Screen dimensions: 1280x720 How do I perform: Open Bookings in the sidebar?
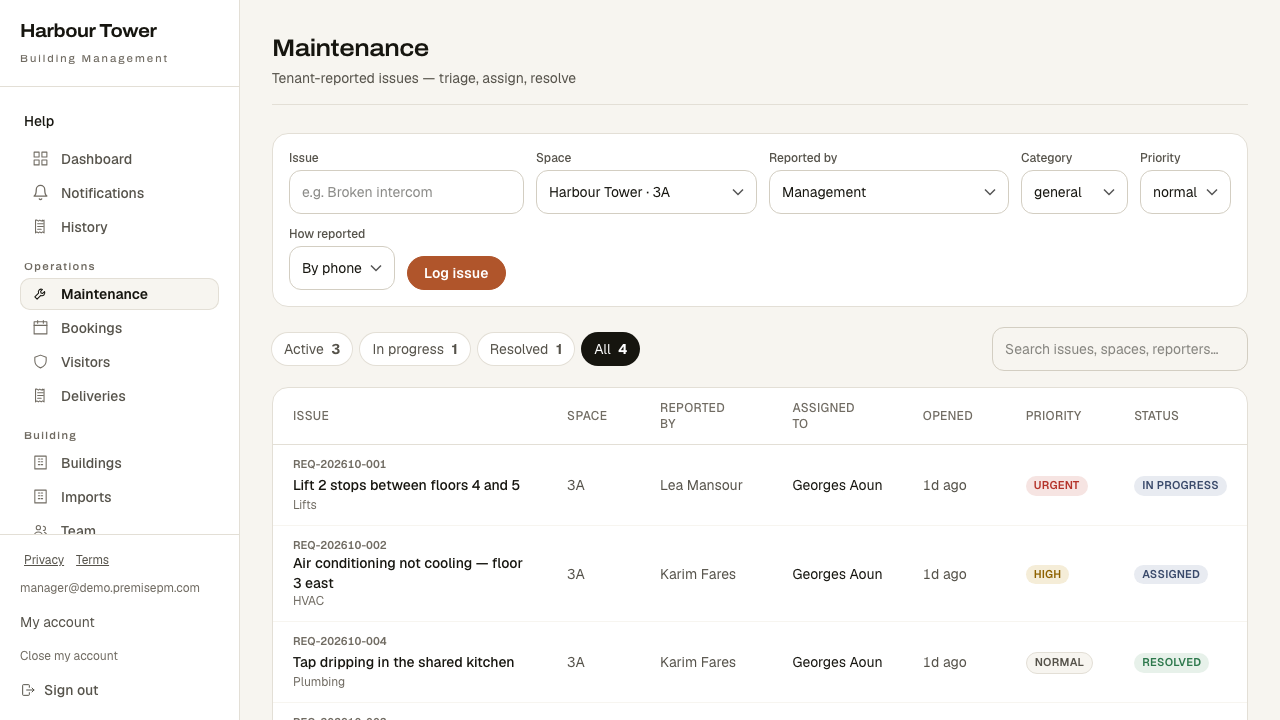119,328
